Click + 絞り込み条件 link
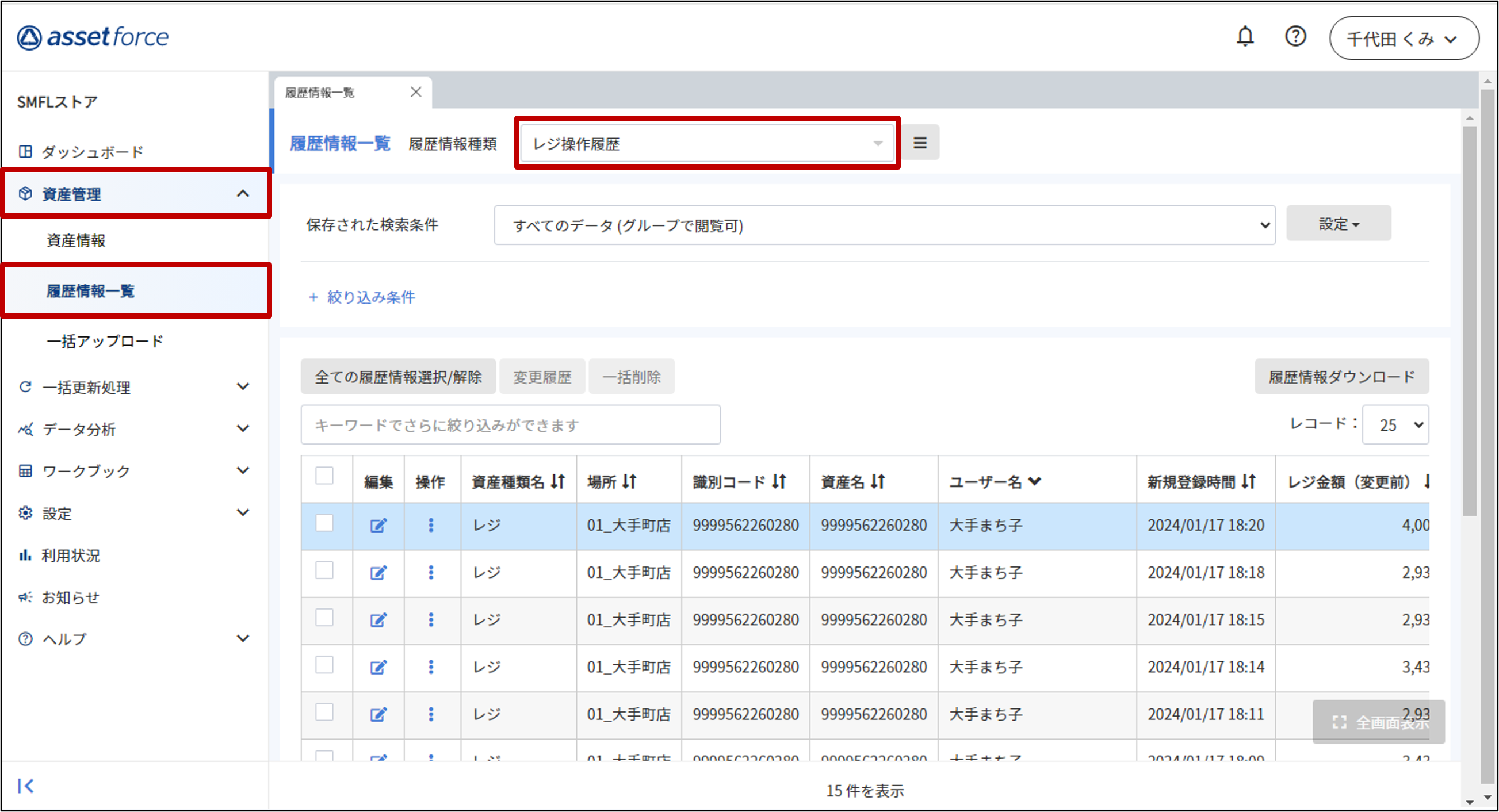 click(x=362, y=297)
